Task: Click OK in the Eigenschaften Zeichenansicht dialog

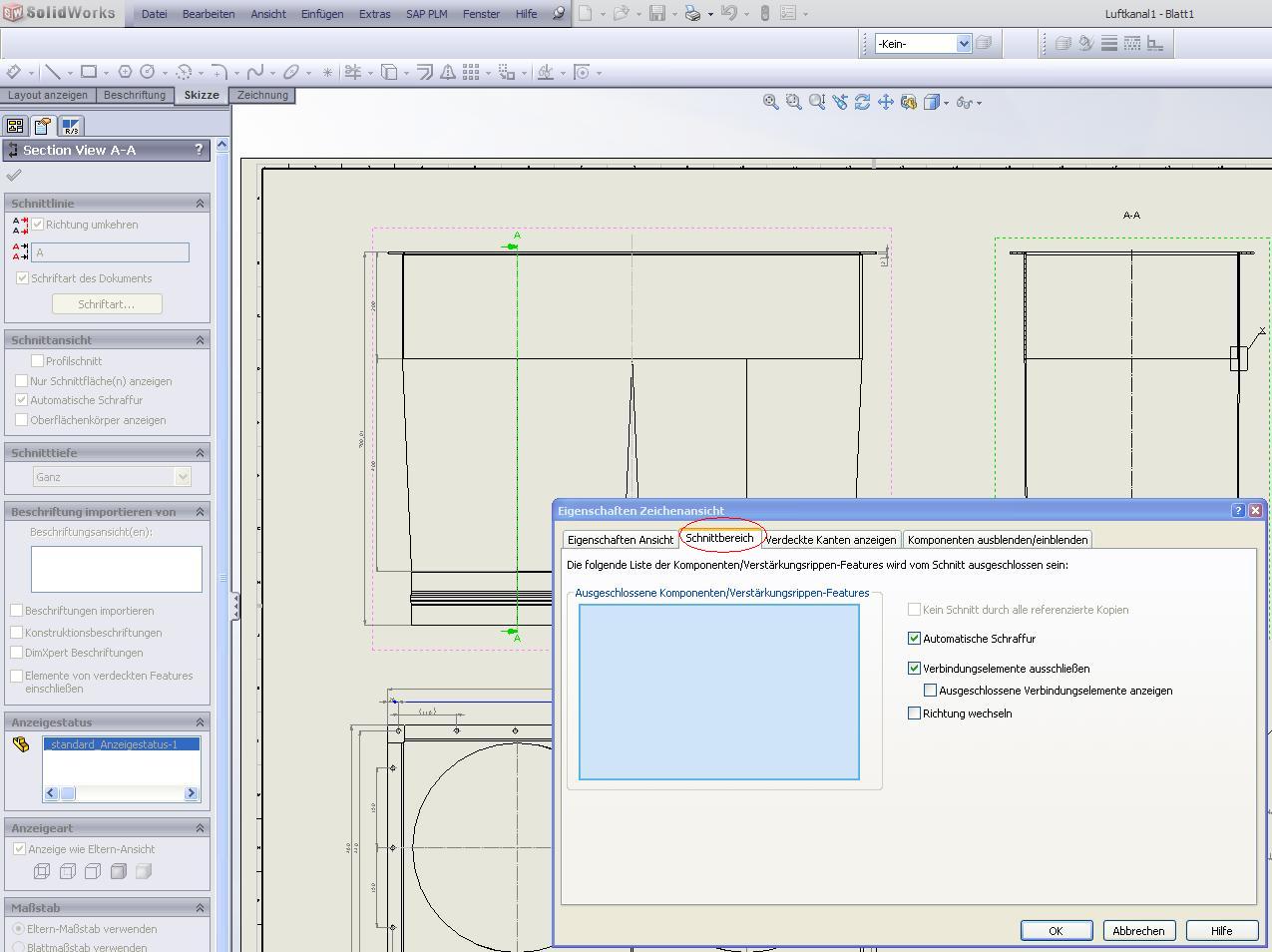Action: 1056,930
